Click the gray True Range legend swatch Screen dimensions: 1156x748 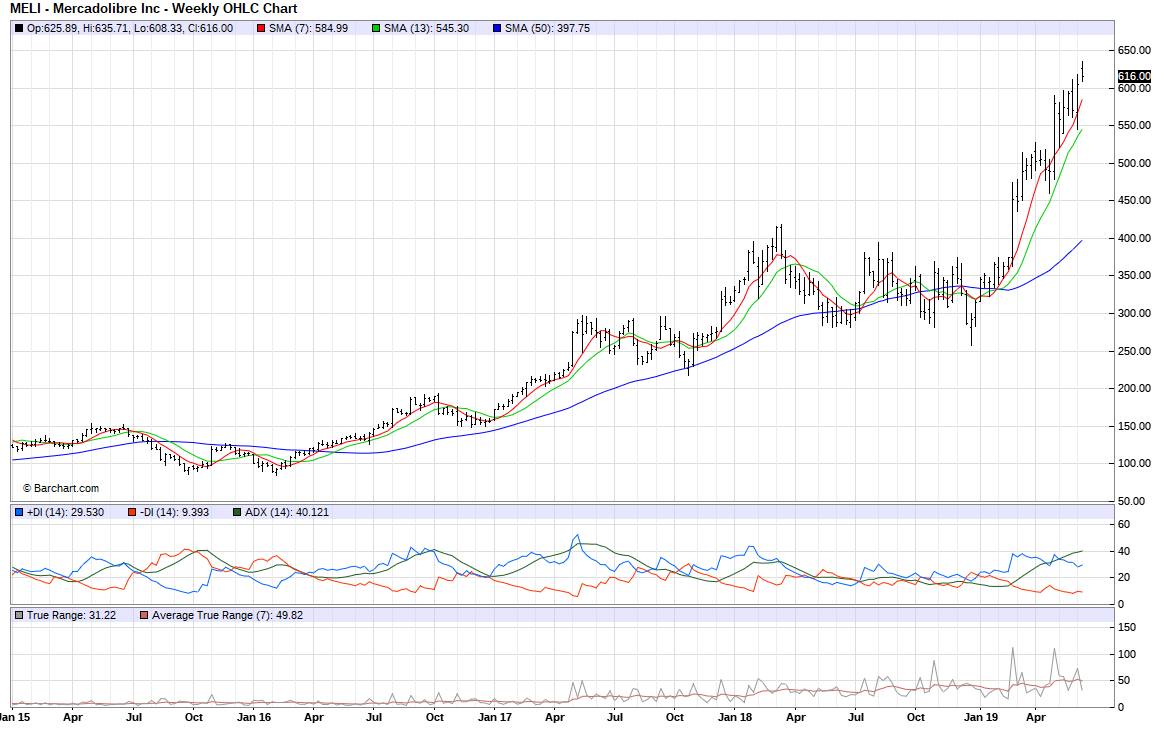pos(20,615)
